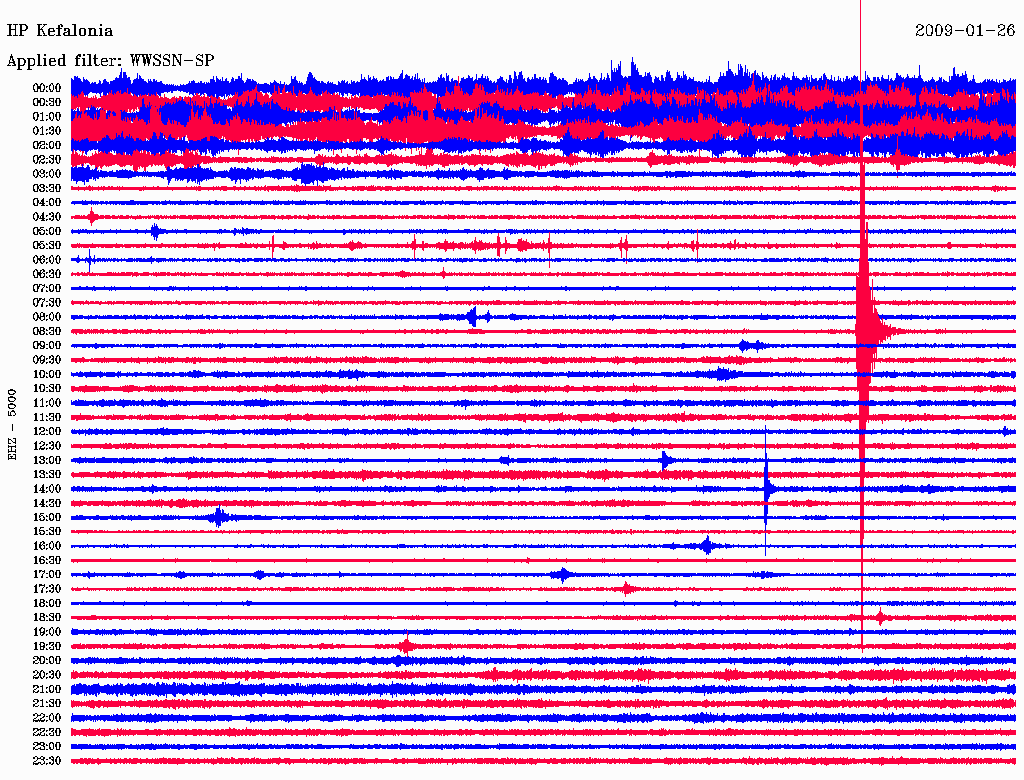The image size is (1024, 780).
Task: Pick the 10:00 time label
Action: 47,374
